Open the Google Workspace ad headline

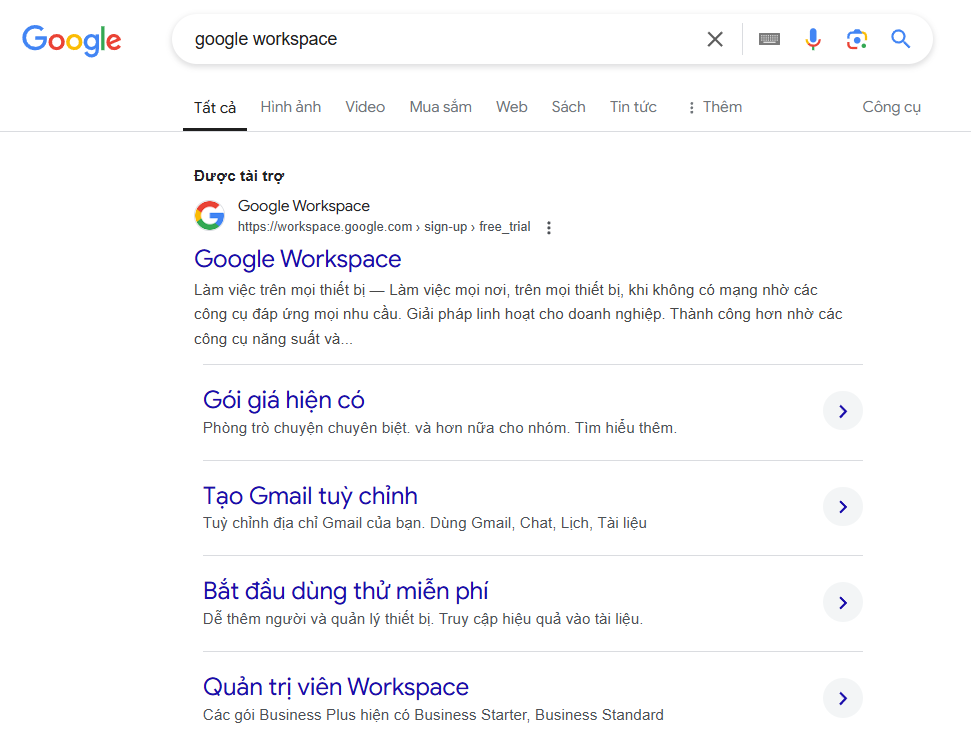click(x=298, y=259)
